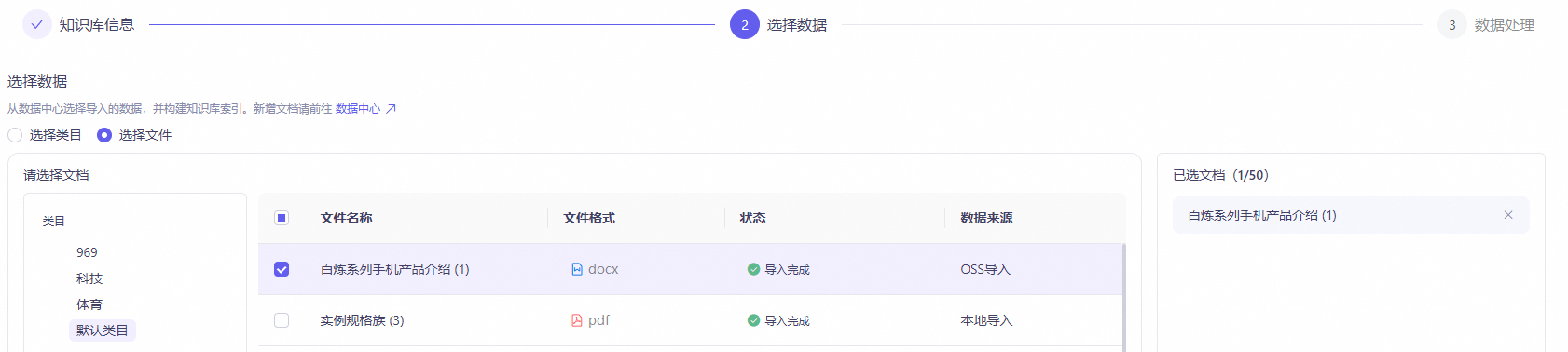Click the green 导入完成 status icon for the pdf row
Viewport: 1568px width, 352px height.
[753, 320]
